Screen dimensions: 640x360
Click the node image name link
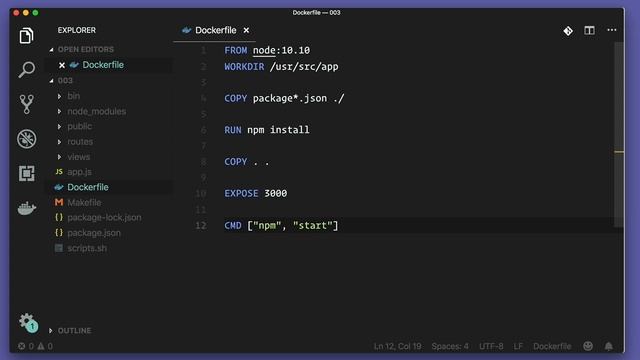pyautogui.click(x=264, y=50)
